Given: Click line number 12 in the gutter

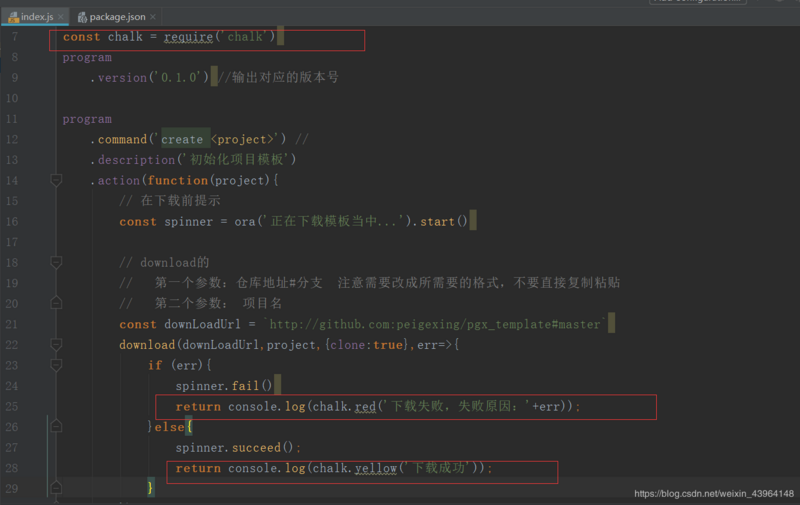Looking at the screenshot, I should (x=12, y=139).
